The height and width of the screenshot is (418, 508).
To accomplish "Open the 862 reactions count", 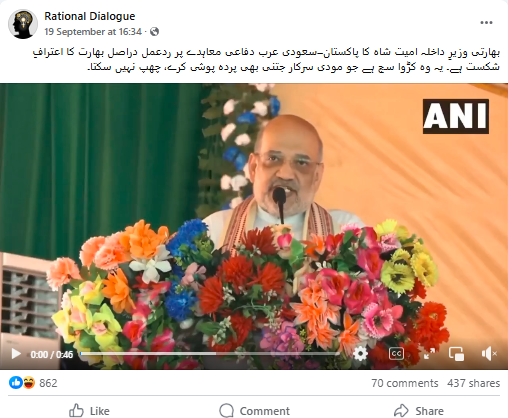I will coord(48,383).
